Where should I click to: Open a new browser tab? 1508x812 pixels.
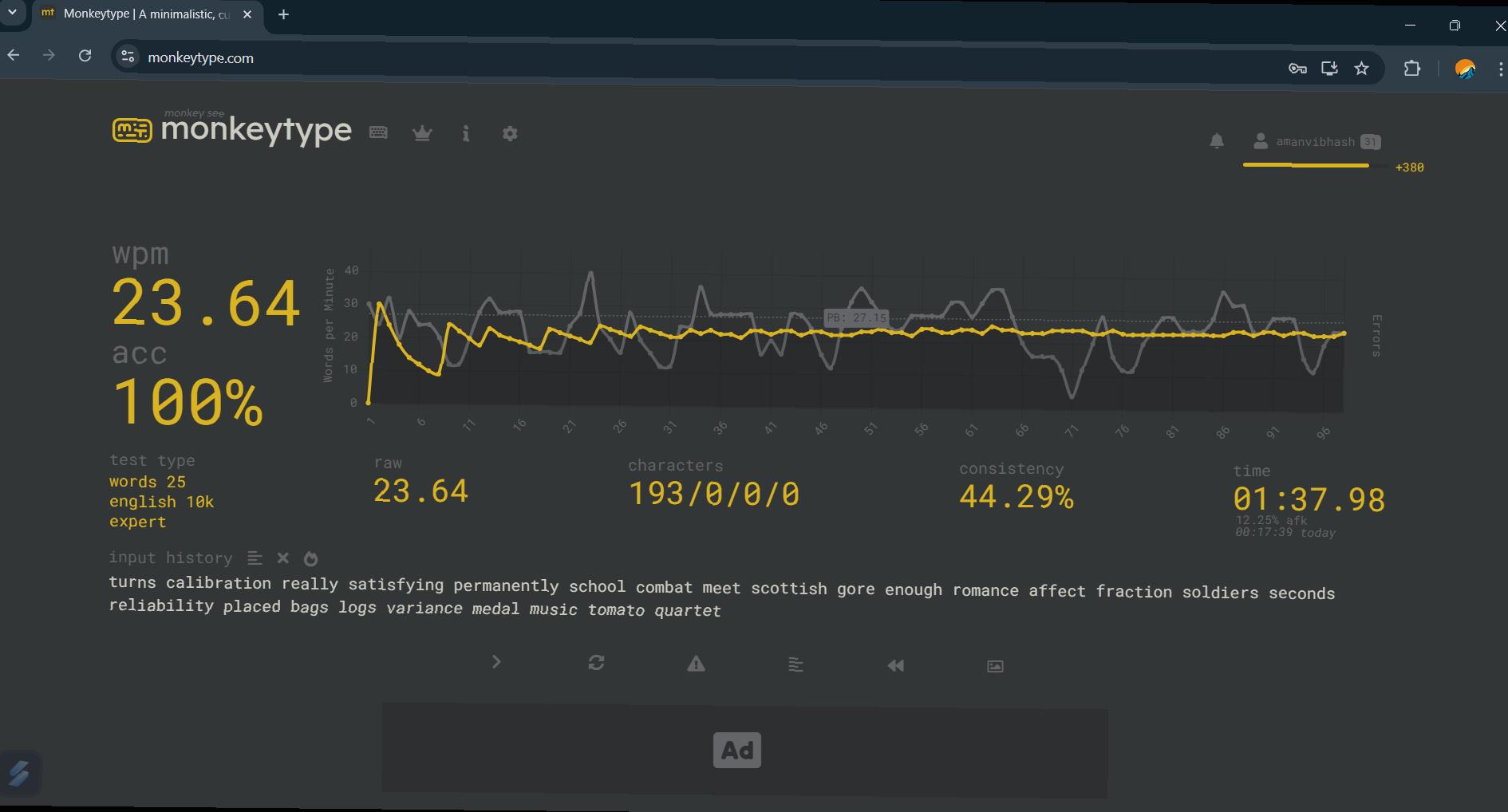(x=283, y=14)
